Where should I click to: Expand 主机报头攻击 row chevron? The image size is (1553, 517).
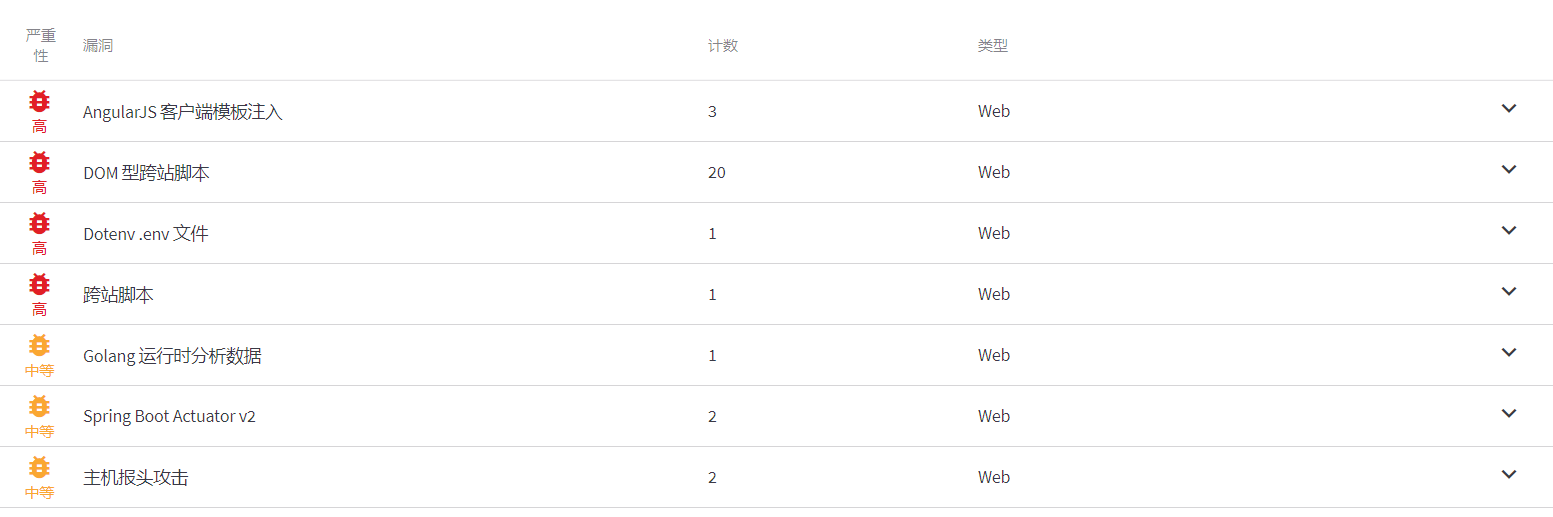pos(1509,474)
